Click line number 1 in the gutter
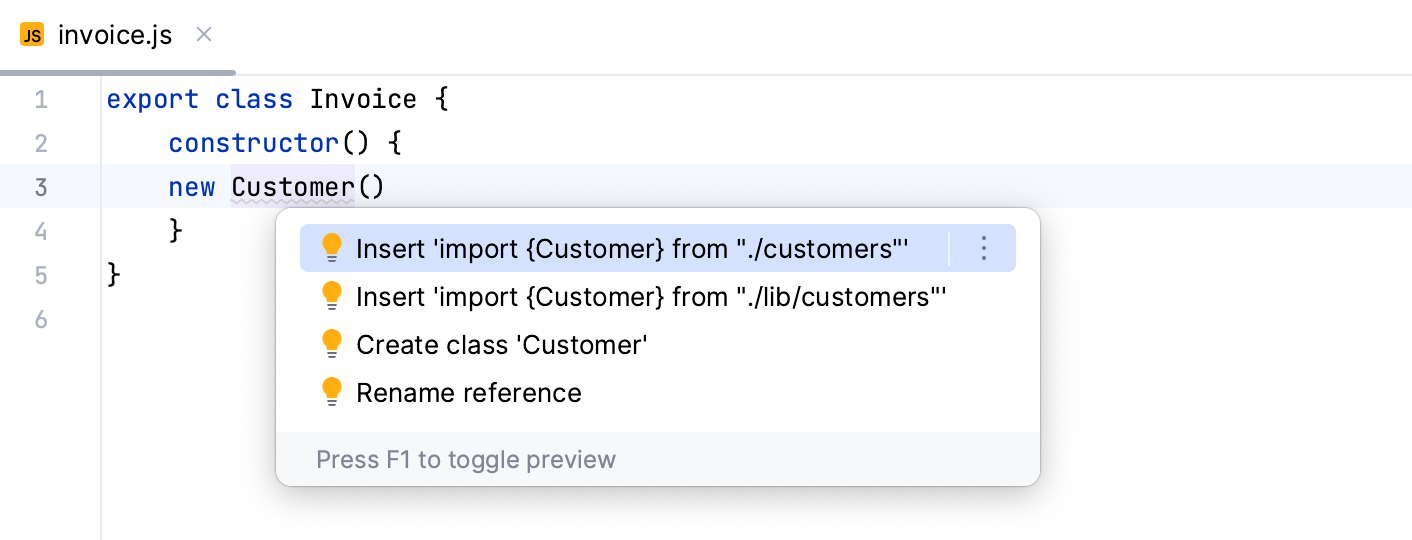 [x=40, y=100]
